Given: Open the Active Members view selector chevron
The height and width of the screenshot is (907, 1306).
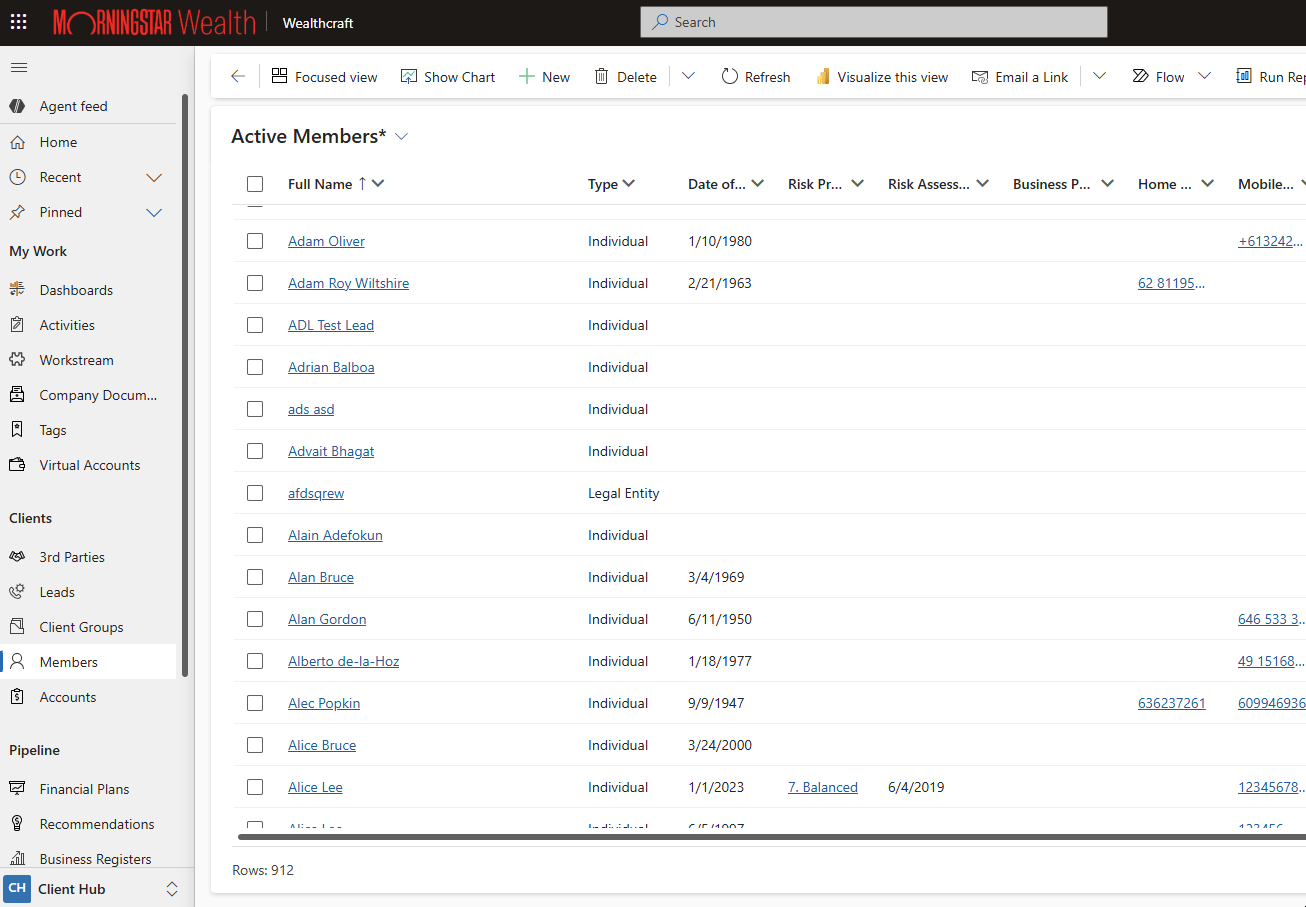Looking at the screenshot, I should (x=402, y=137).
